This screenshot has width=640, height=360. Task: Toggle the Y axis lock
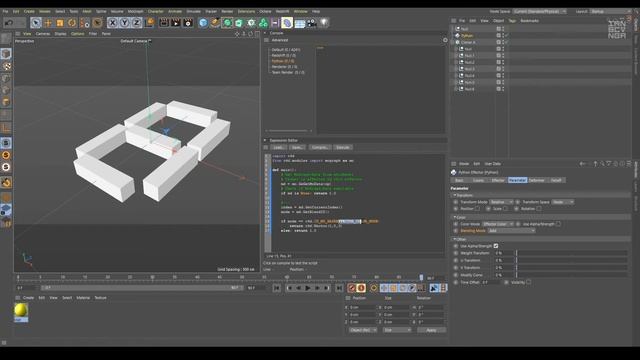coord(124,23)
